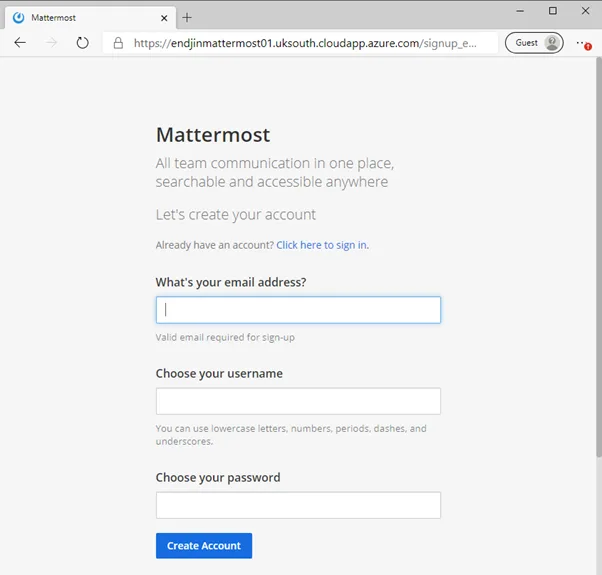Focus the email address input field
Screen dimensions: 602x575
coord(298,310)
